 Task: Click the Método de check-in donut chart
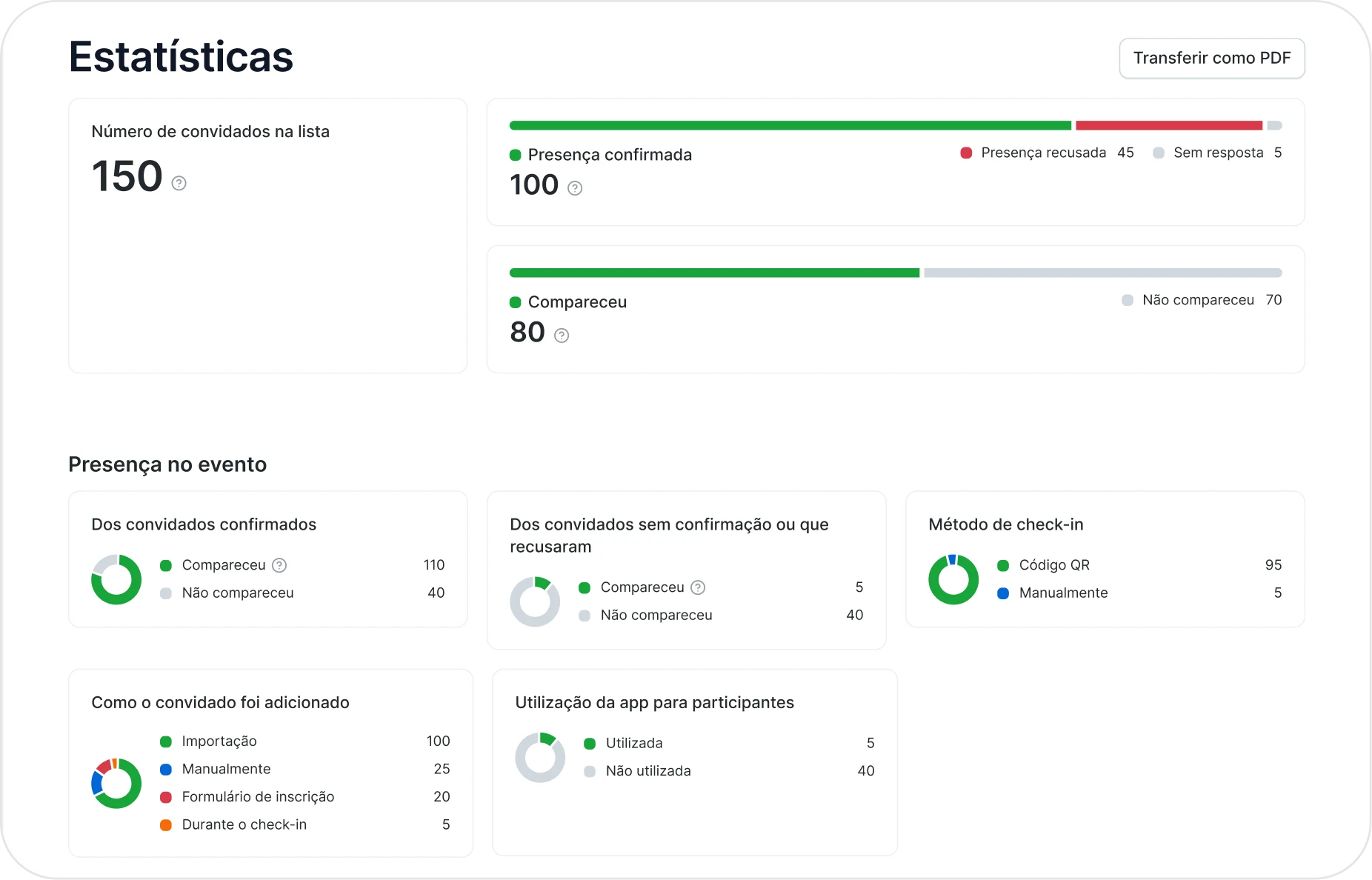coord(953,579)
